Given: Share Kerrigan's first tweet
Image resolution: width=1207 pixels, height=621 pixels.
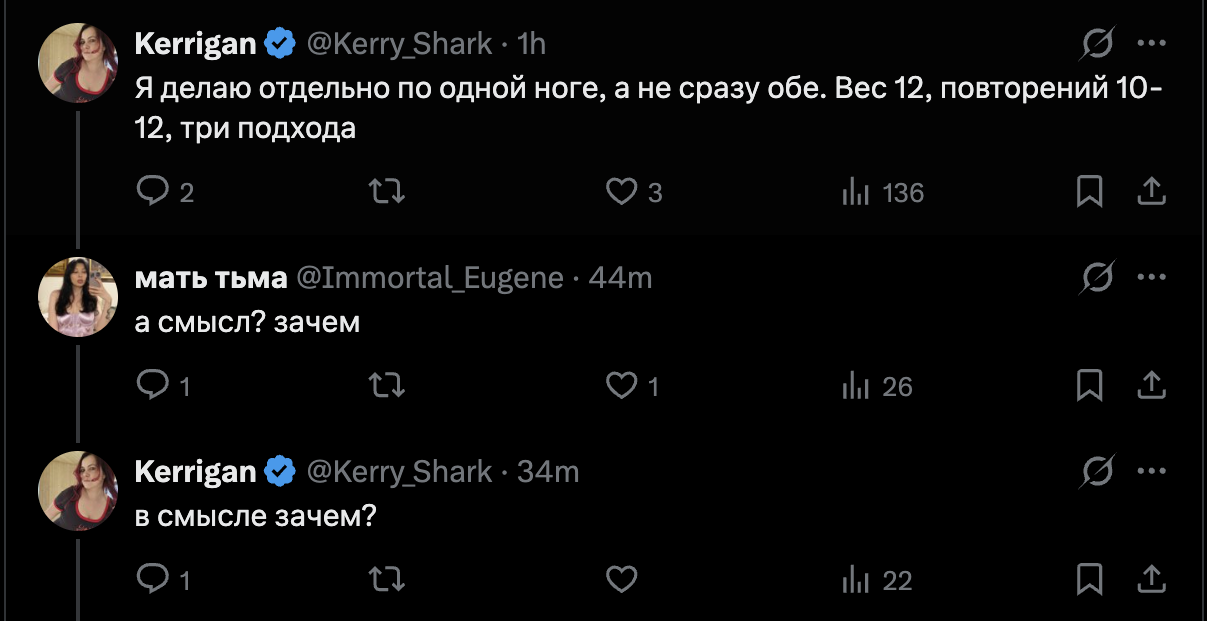Looking at the screenshot, I should pos(1151,190).
